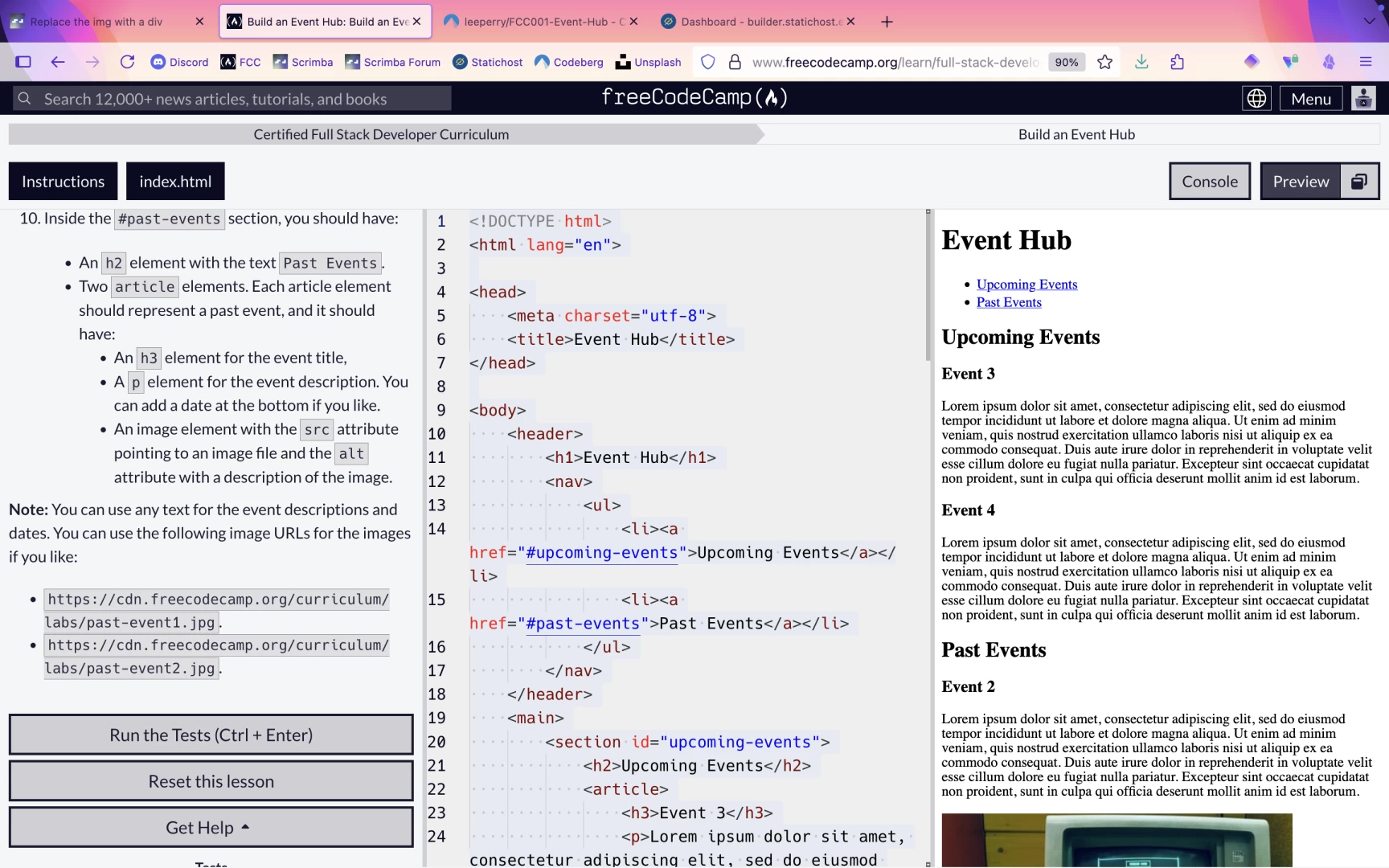This screenshot has width=1389, height=868.
Task: Click the browser reload page icon
Action: 127,62
